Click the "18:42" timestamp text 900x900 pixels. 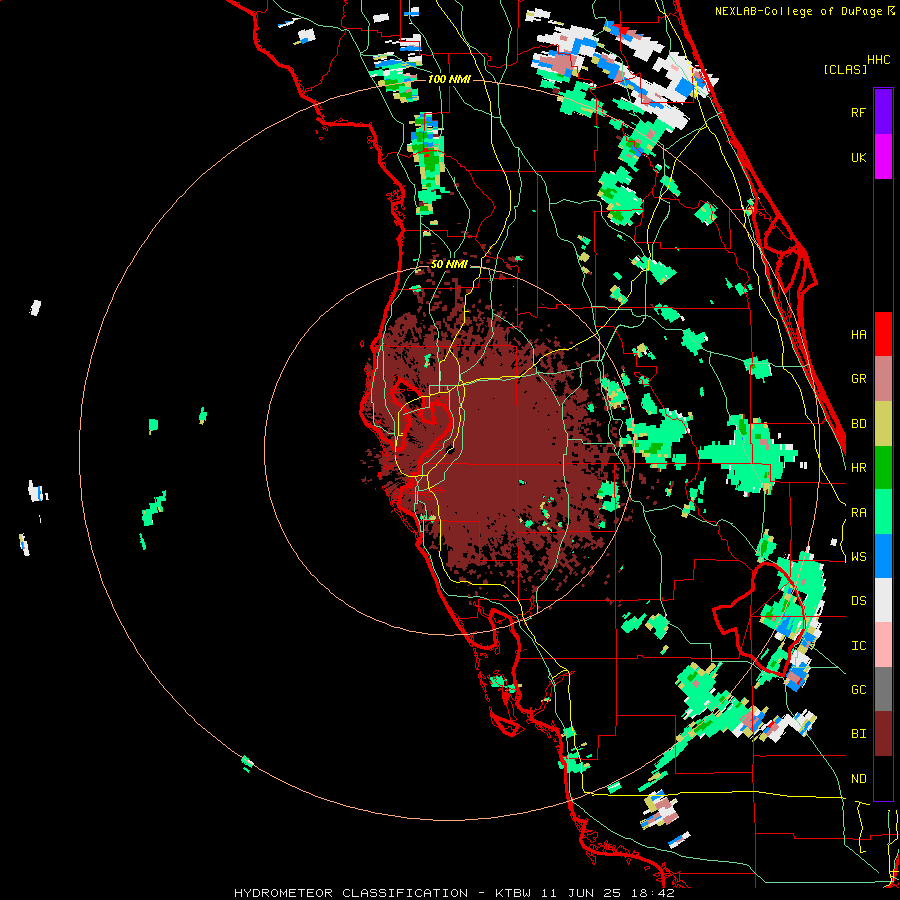[x=653, y=893]
